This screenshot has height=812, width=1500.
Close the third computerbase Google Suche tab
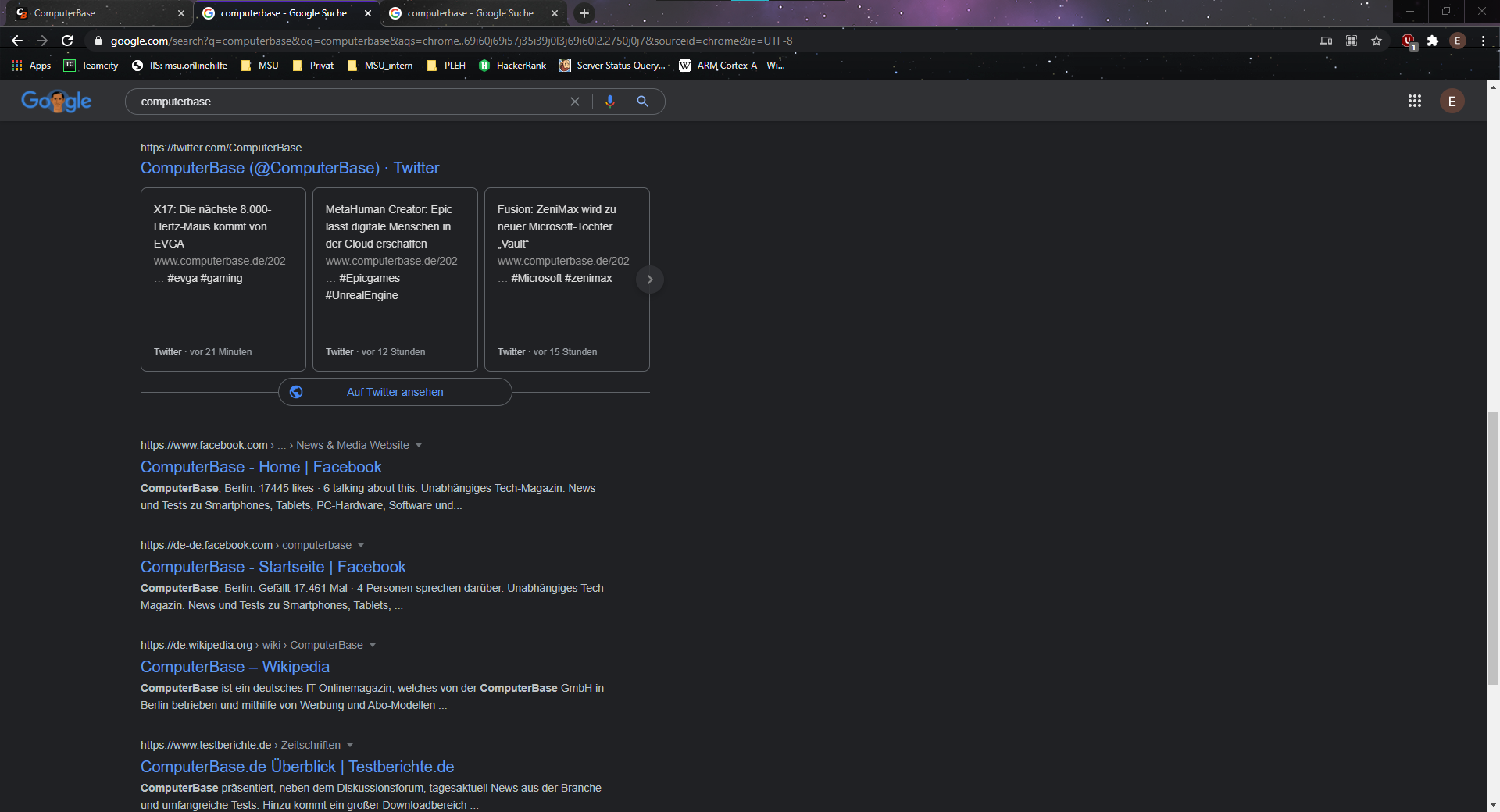point(555,13)
